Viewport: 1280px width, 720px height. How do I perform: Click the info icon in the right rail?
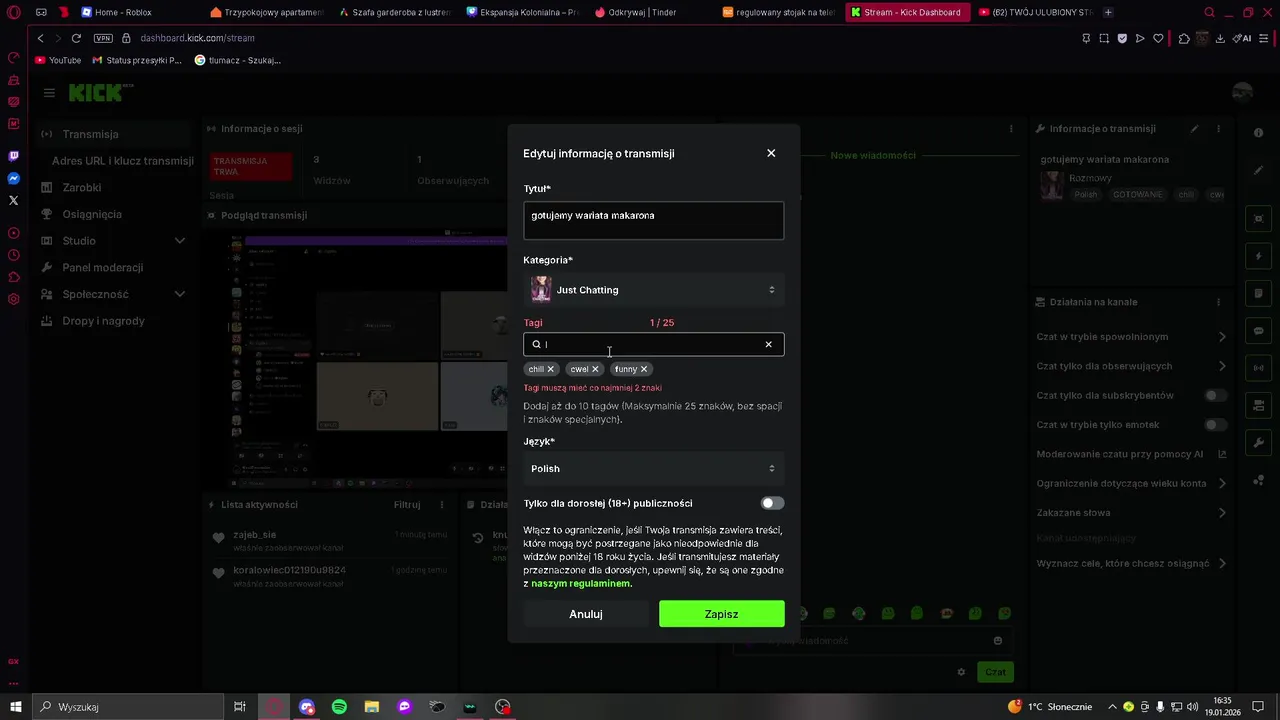1258,133
